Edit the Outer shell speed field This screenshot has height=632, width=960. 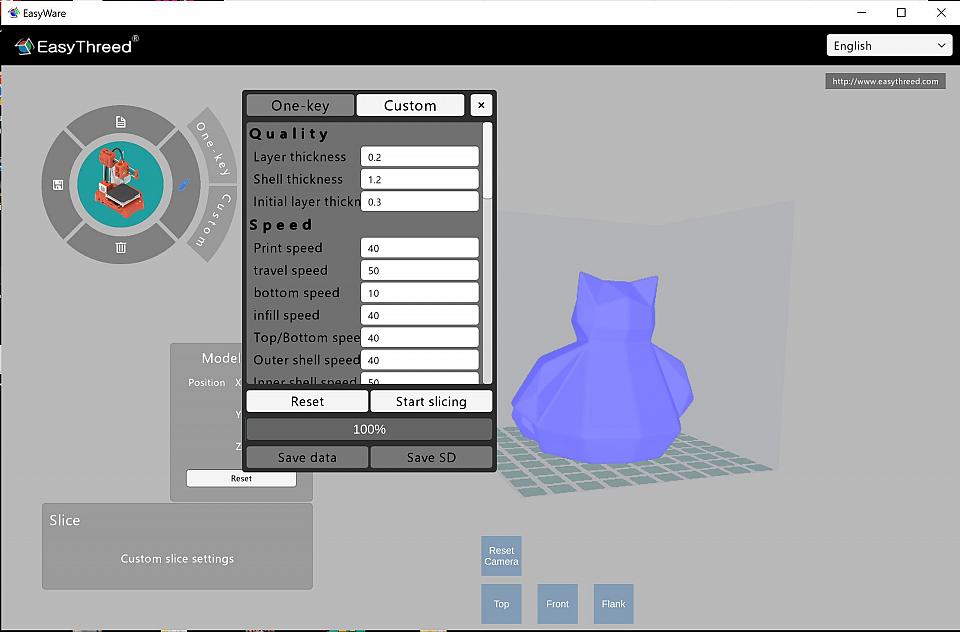coord(419,360)
